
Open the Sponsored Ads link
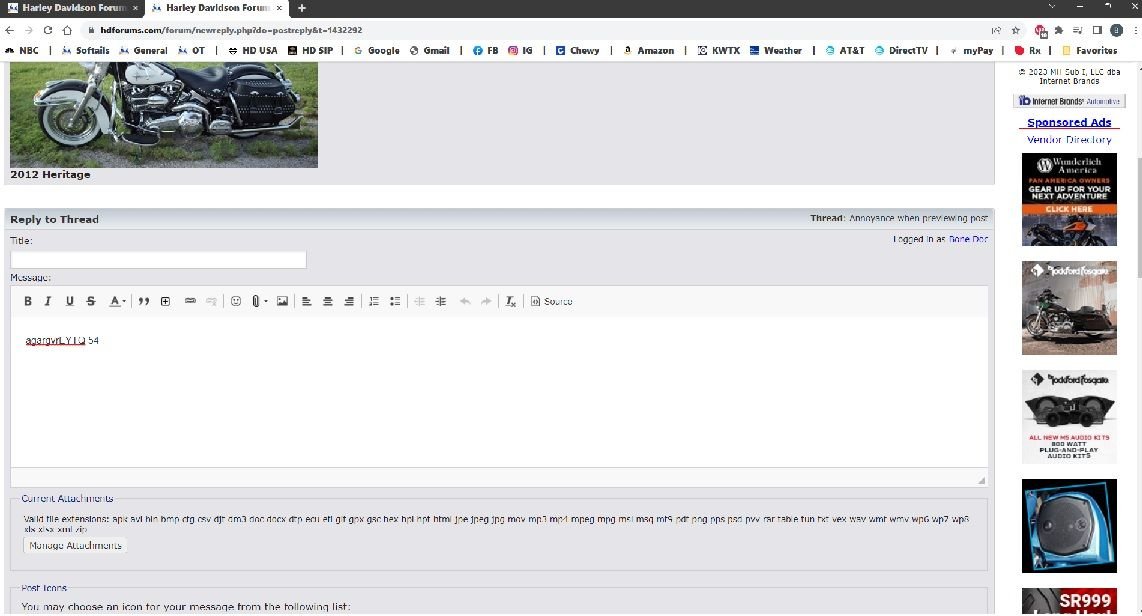pyautogui.click(x=1069, y=123)
